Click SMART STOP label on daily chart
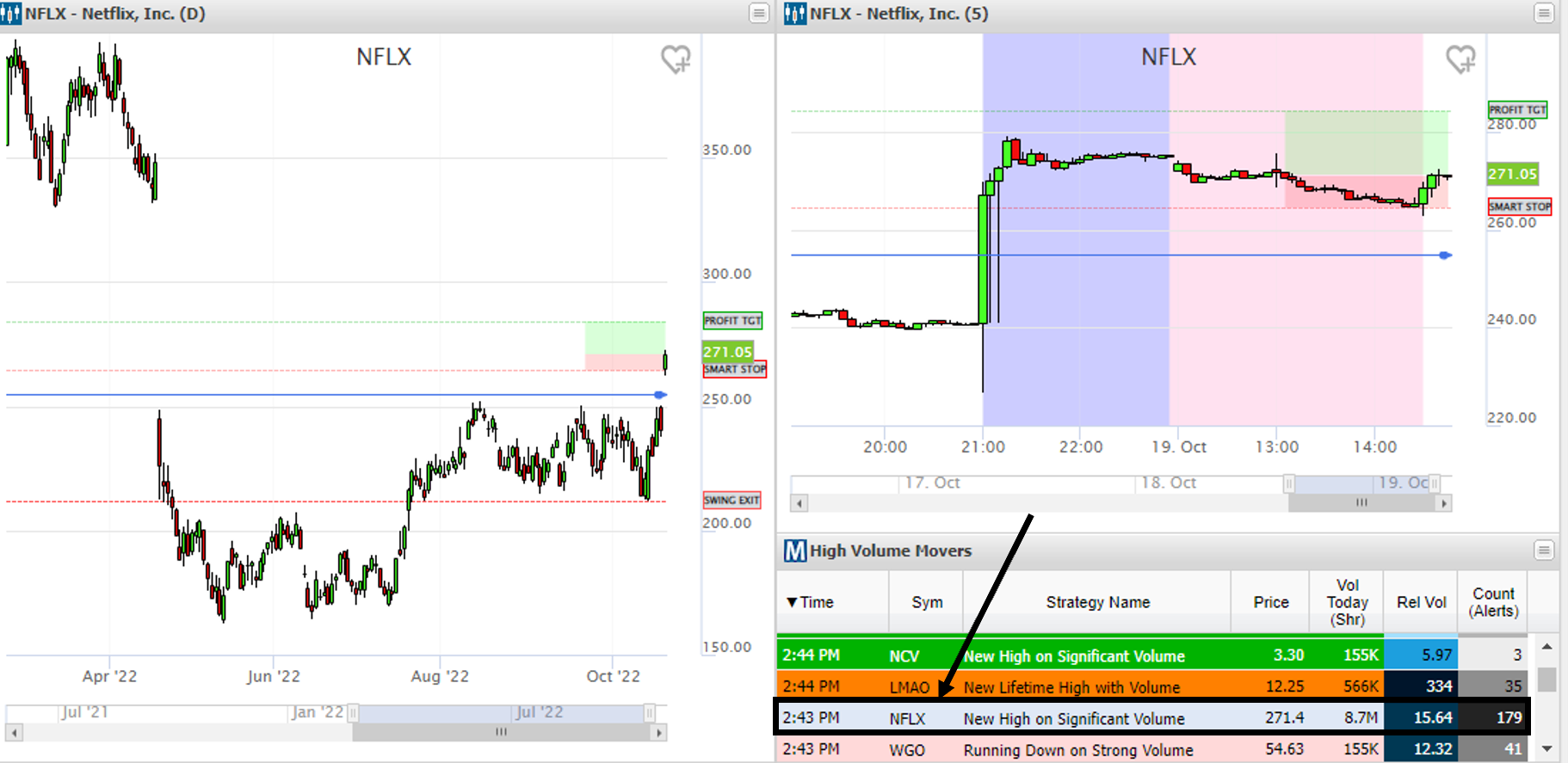Screen dimensions: 1568x763 [735, 369]
